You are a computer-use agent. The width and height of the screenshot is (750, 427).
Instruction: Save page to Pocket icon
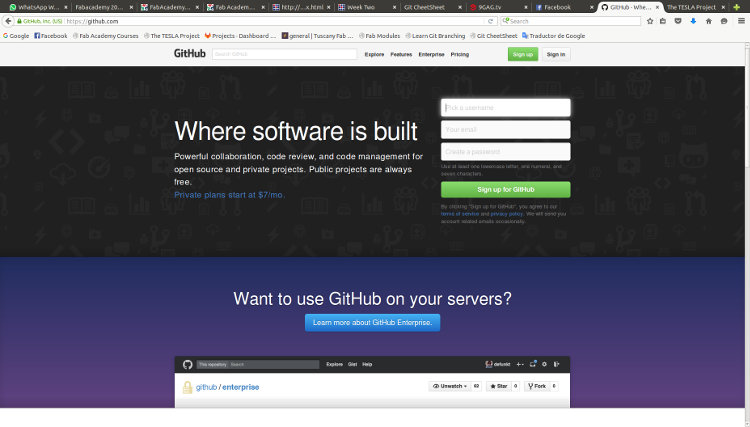tap(678, 21)
